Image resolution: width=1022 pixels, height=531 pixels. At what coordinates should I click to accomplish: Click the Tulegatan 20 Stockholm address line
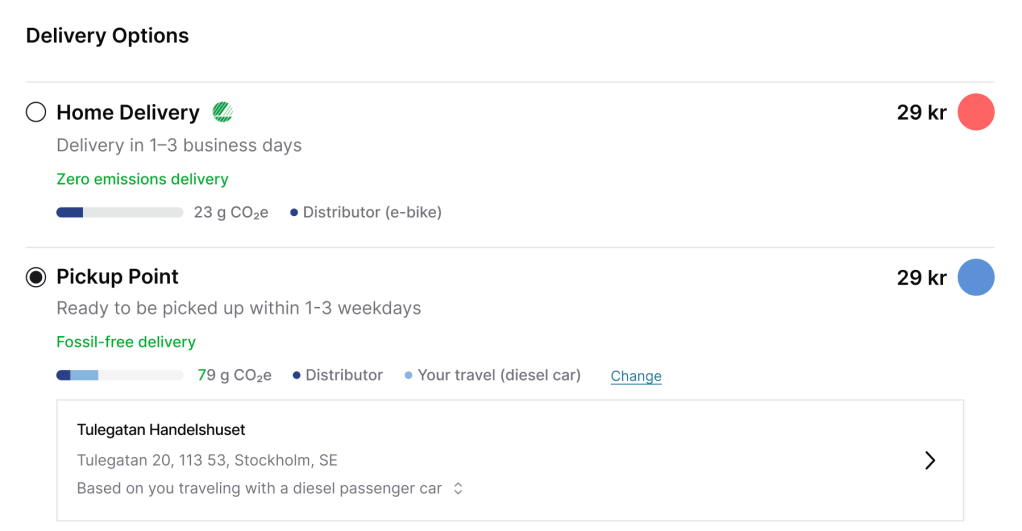(x=207, y=461)
